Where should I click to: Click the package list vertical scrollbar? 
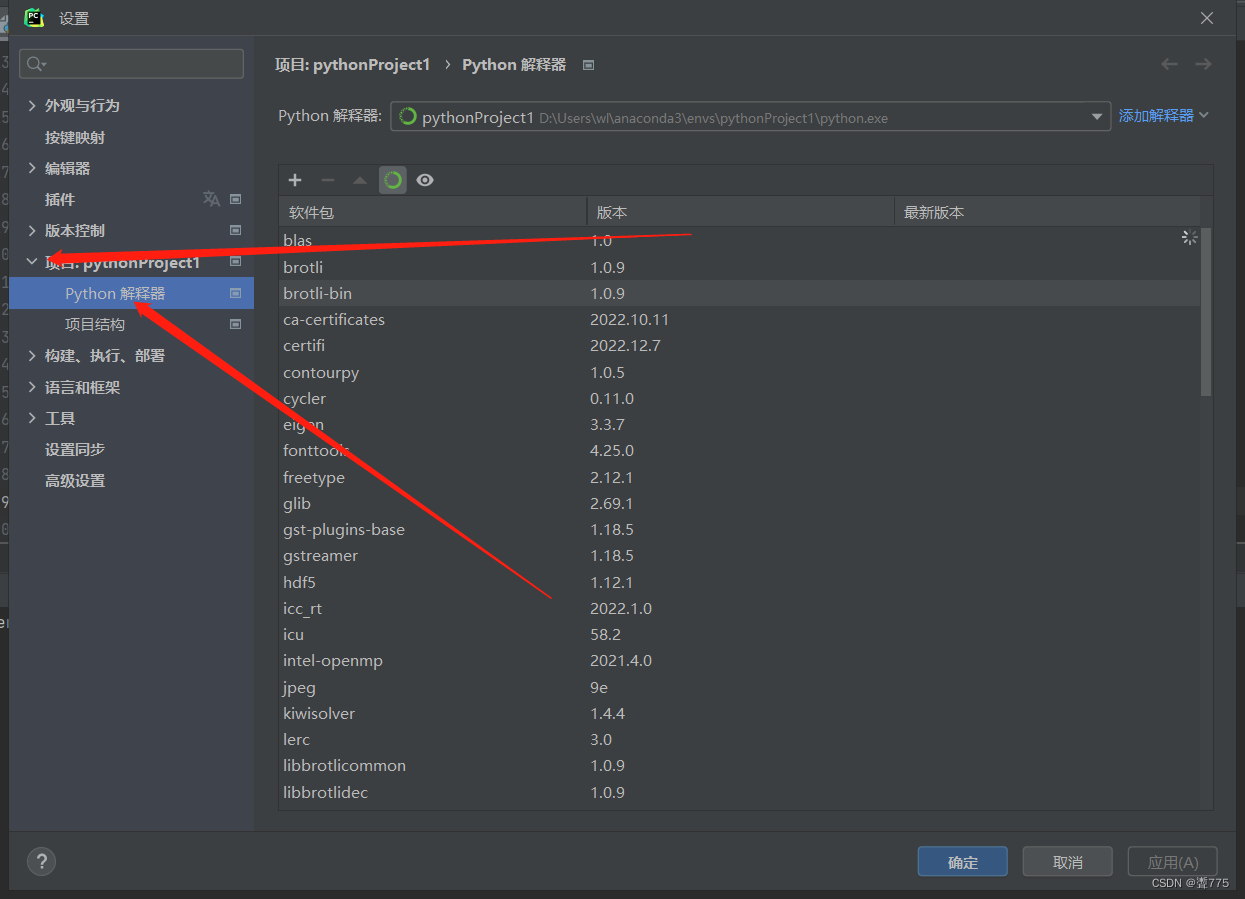click(x=1206, y=311)
